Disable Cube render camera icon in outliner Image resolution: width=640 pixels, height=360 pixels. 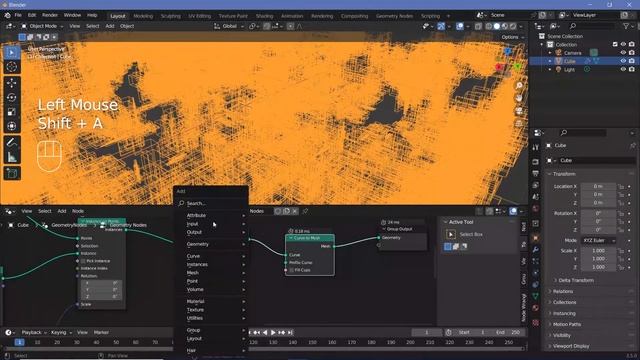[x=632, y=61]
